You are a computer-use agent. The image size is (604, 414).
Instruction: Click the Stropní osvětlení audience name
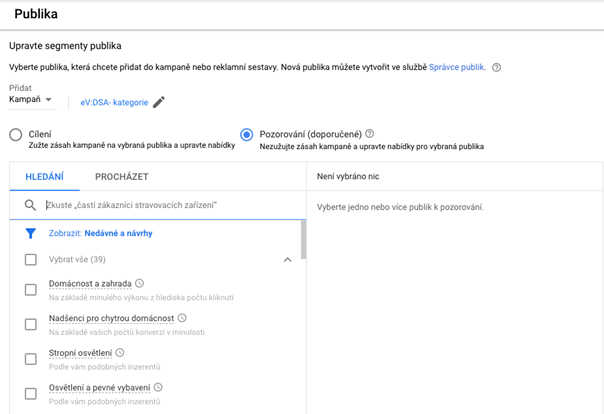81,353
